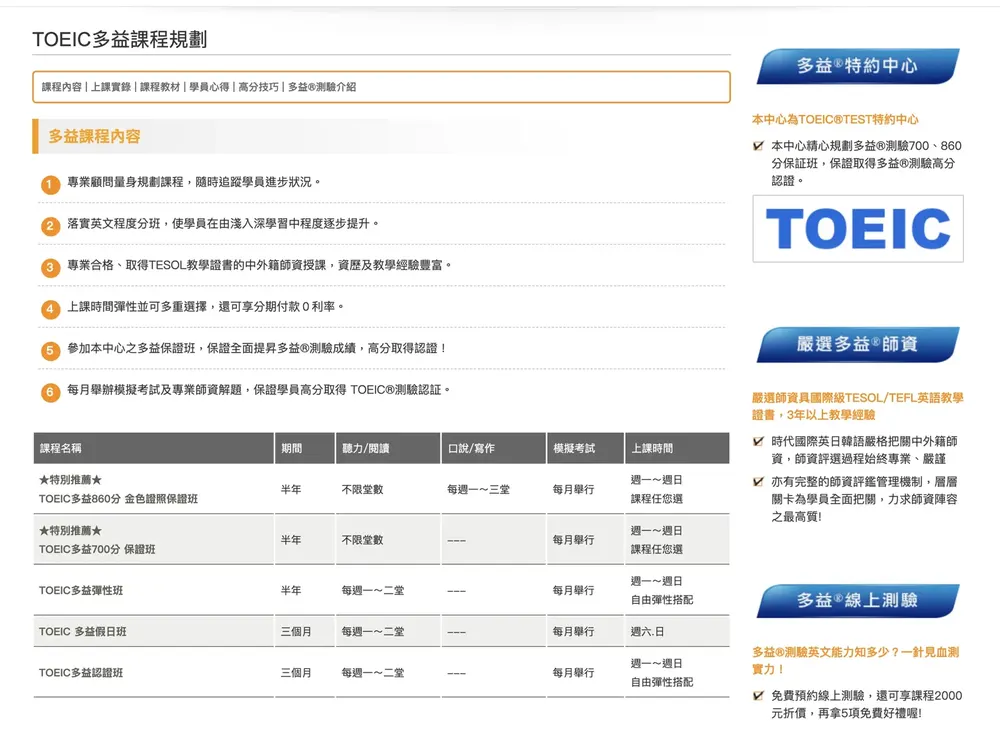1000x737 pixels.
Task: Open the 學員心得 navigation link
Action: point(209,87)
